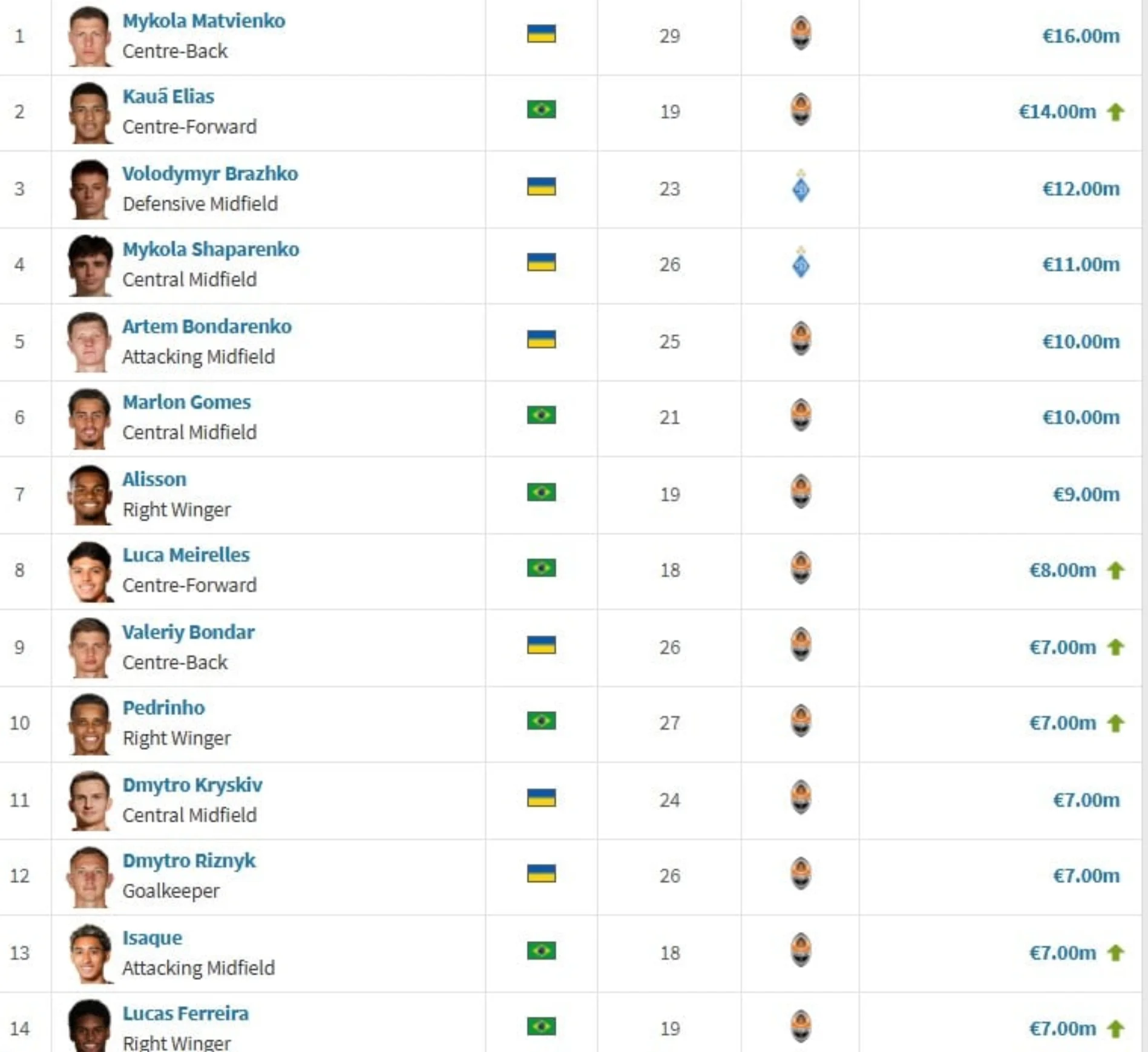Image resolution: width=1148 pixels, height=1052 pixels.
Task: Click green up arrow next to €14.00m
Action: click(x=1115, y=112)
